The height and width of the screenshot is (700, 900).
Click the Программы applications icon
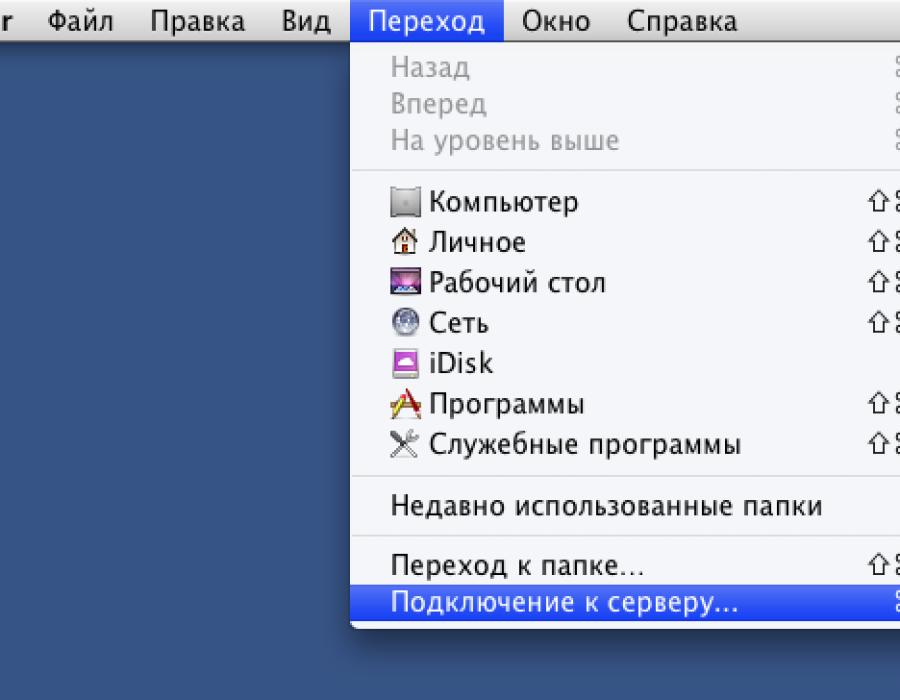[x=405, y=403]
